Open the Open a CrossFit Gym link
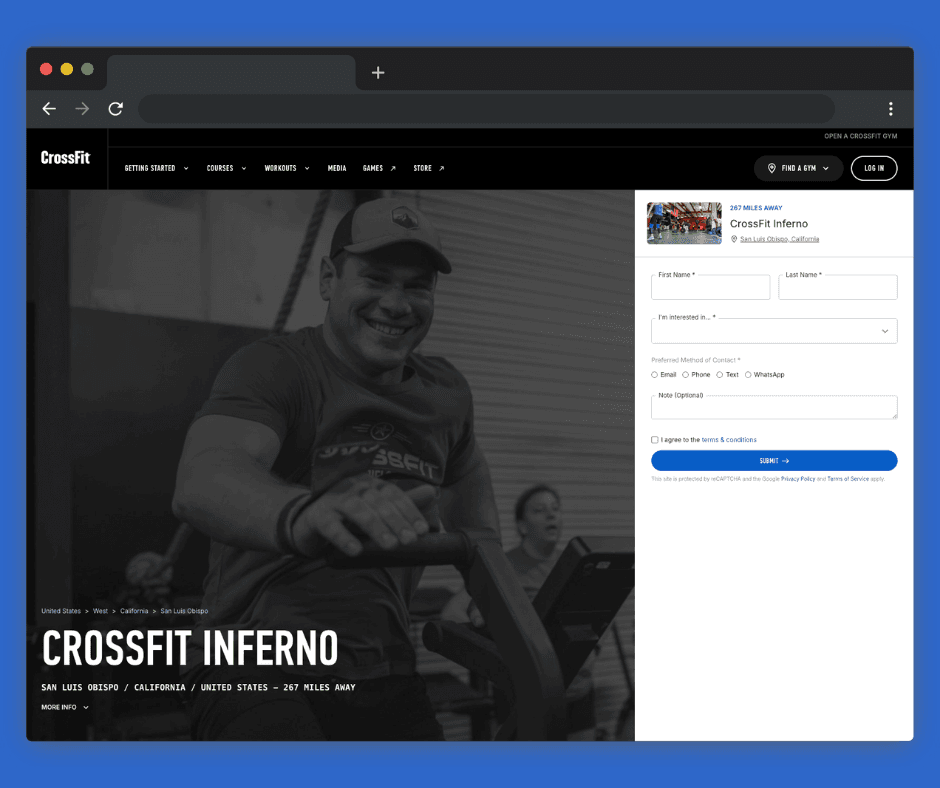 pos(860,136)
